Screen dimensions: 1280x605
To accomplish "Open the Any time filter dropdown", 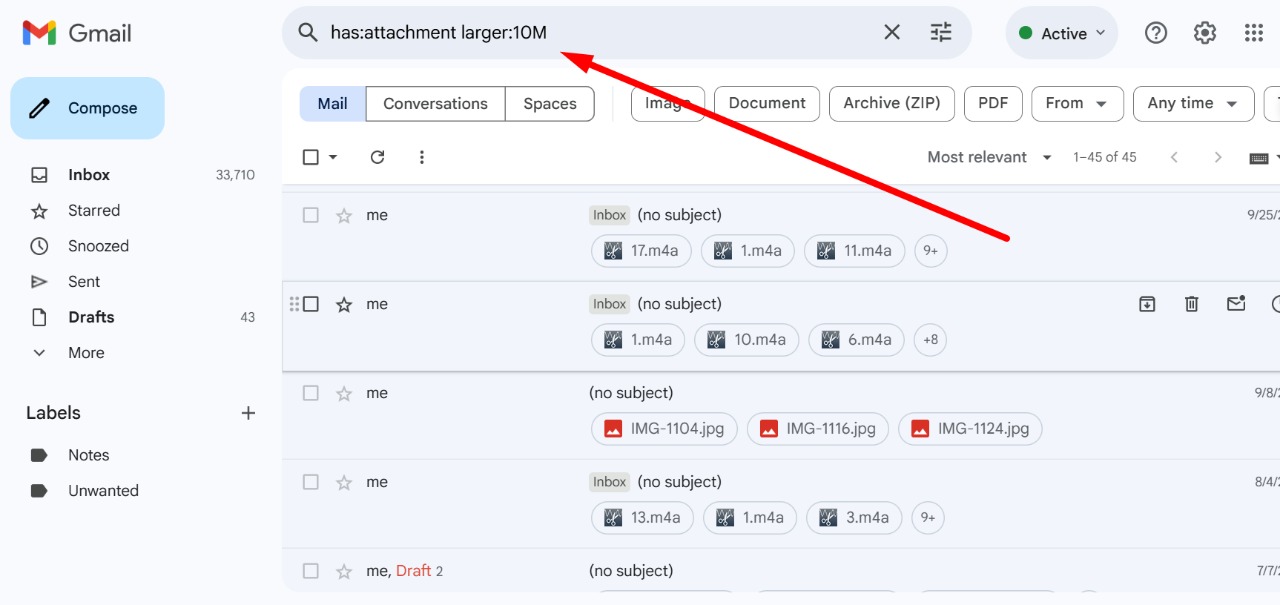I will [x=1193, y=104].
